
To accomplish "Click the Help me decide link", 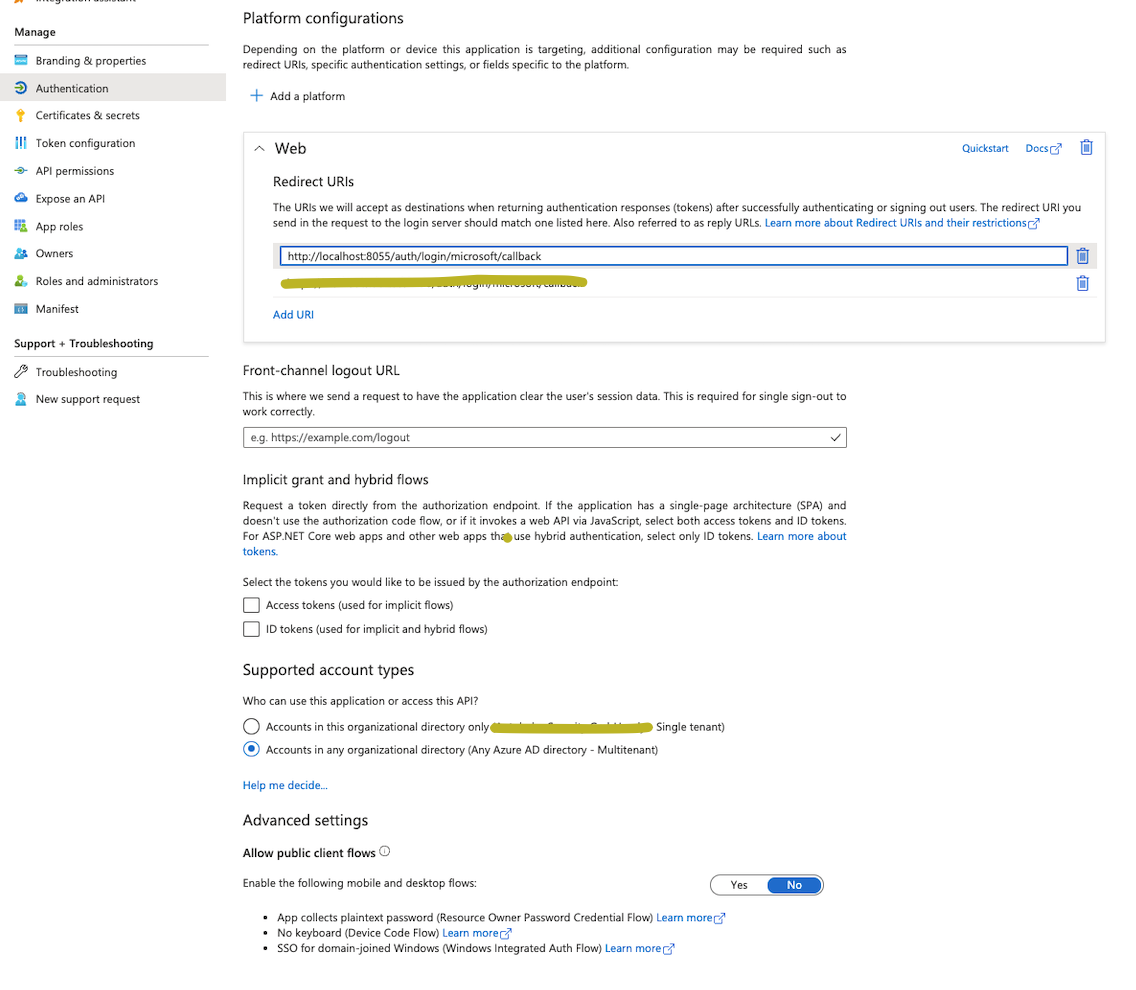I will [x=285, y=785].
